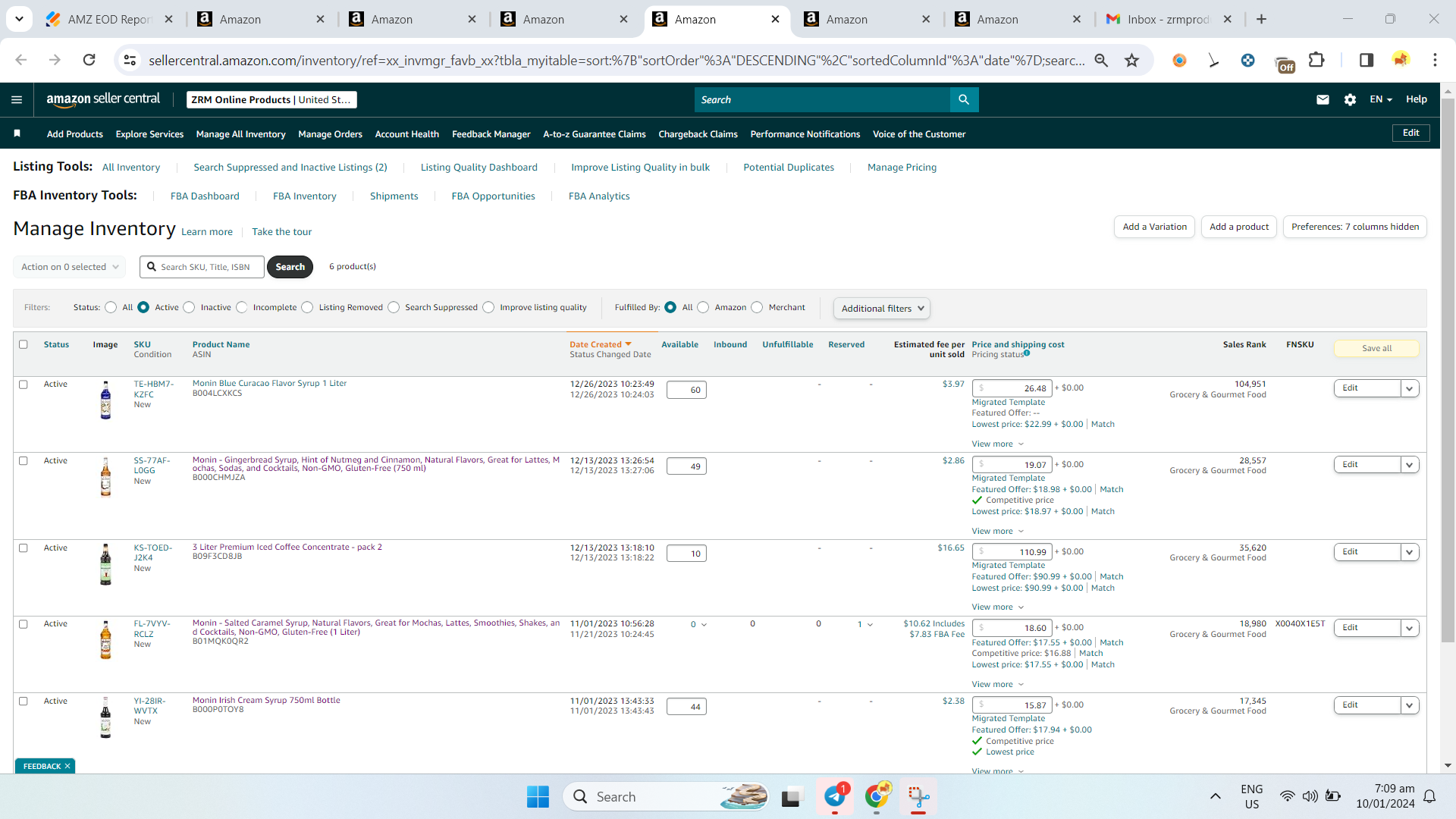Expand the Available 0 quantity chevron
This screenshot has width=1456, height=819.
coord(704,625)
